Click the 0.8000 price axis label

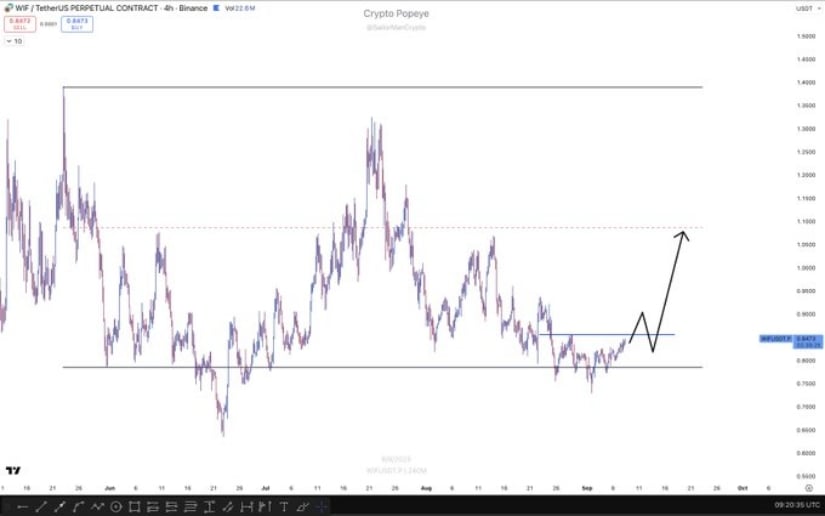coord(806,360)
